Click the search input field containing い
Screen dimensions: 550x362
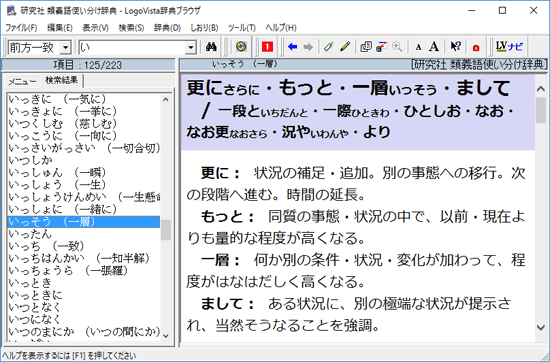tap(132, 47)
